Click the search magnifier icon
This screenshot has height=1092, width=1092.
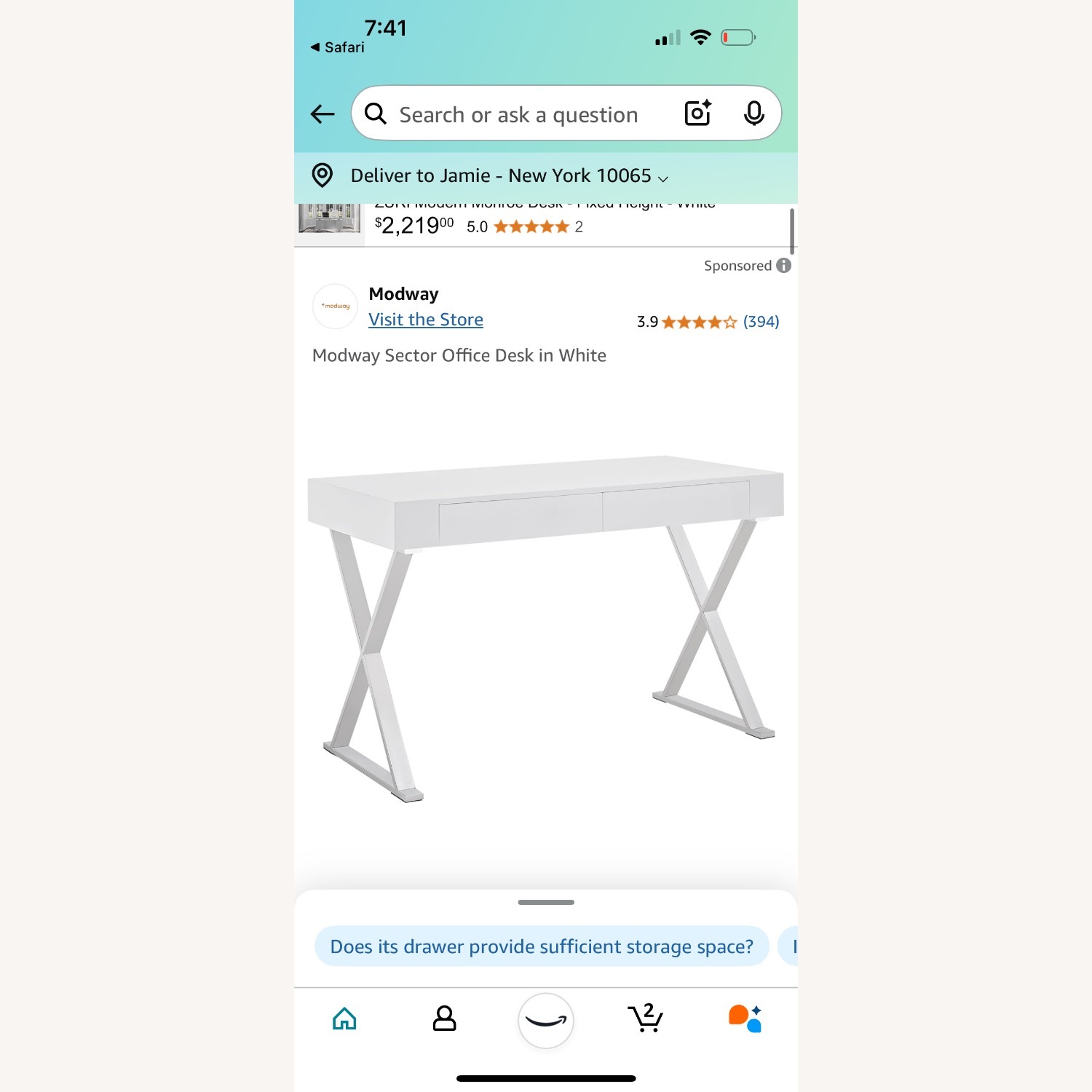click(376, 114)
